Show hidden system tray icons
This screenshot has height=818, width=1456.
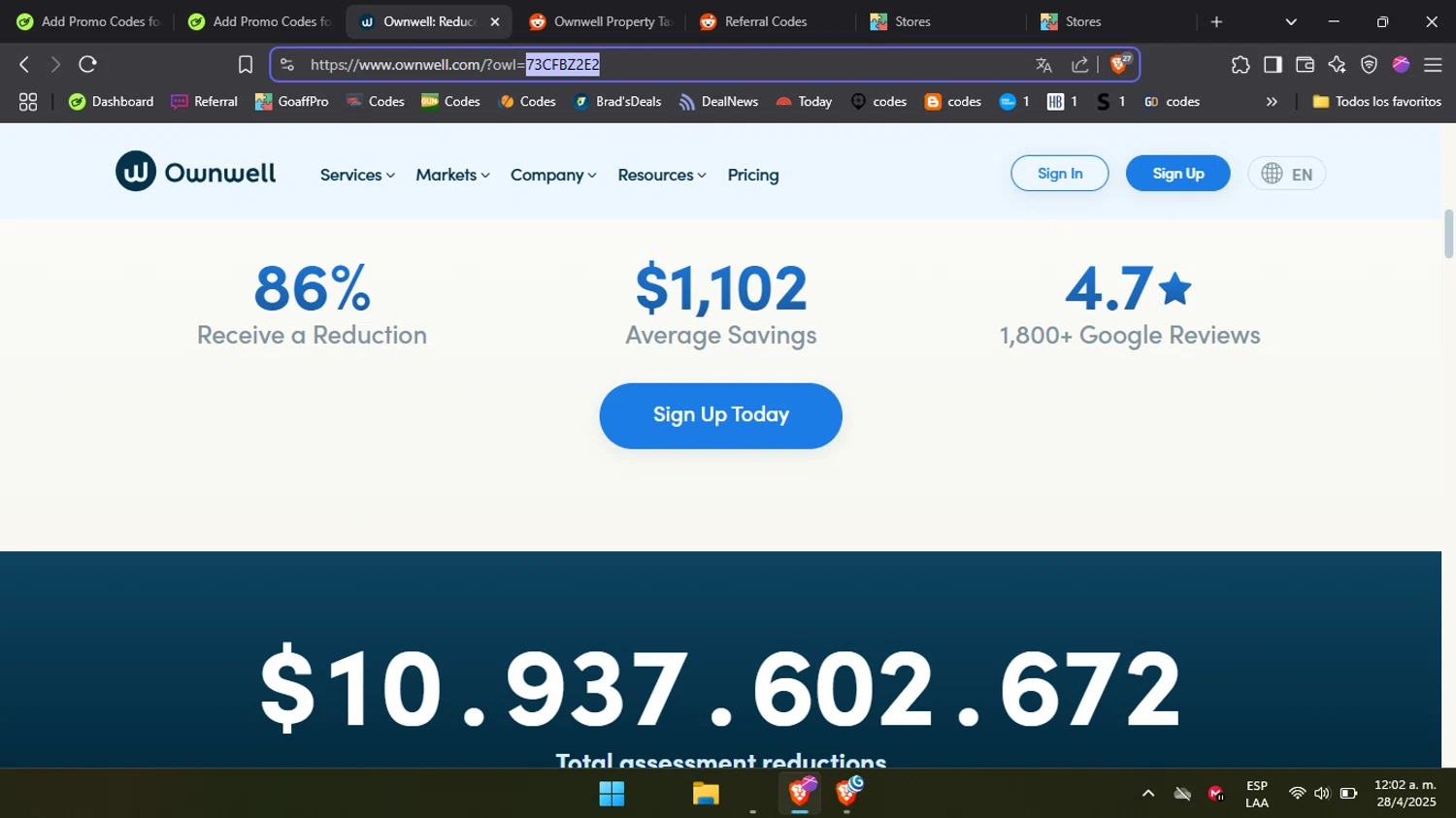tap(1148, 793)
